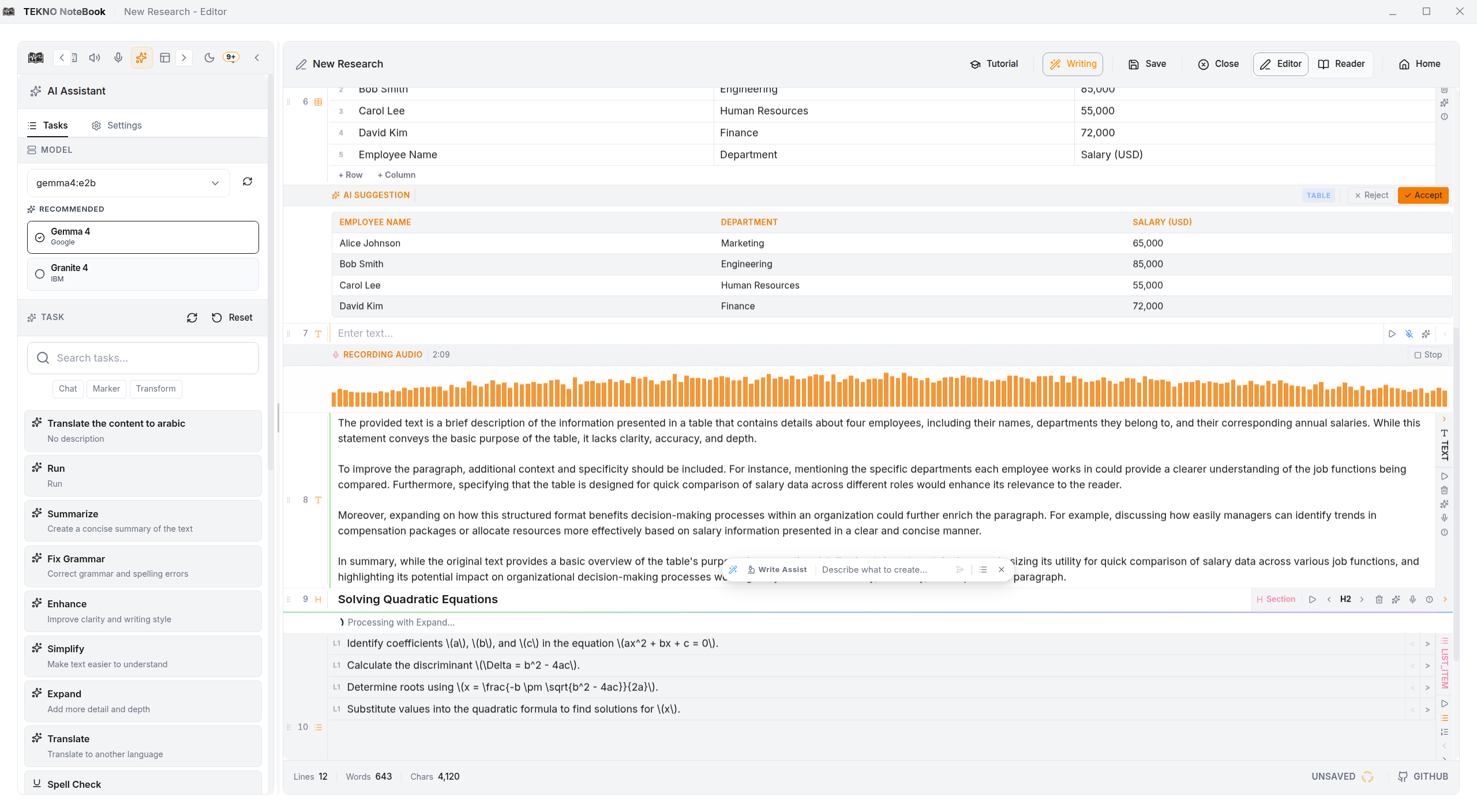Viewport: 1477px width, 812px height.
Task: Open the gemma4:e2b model dropdown
Action: [x=128, y=183]
